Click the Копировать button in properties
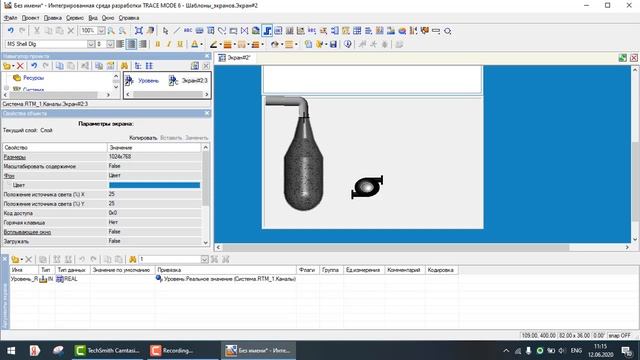 [143, 138]
